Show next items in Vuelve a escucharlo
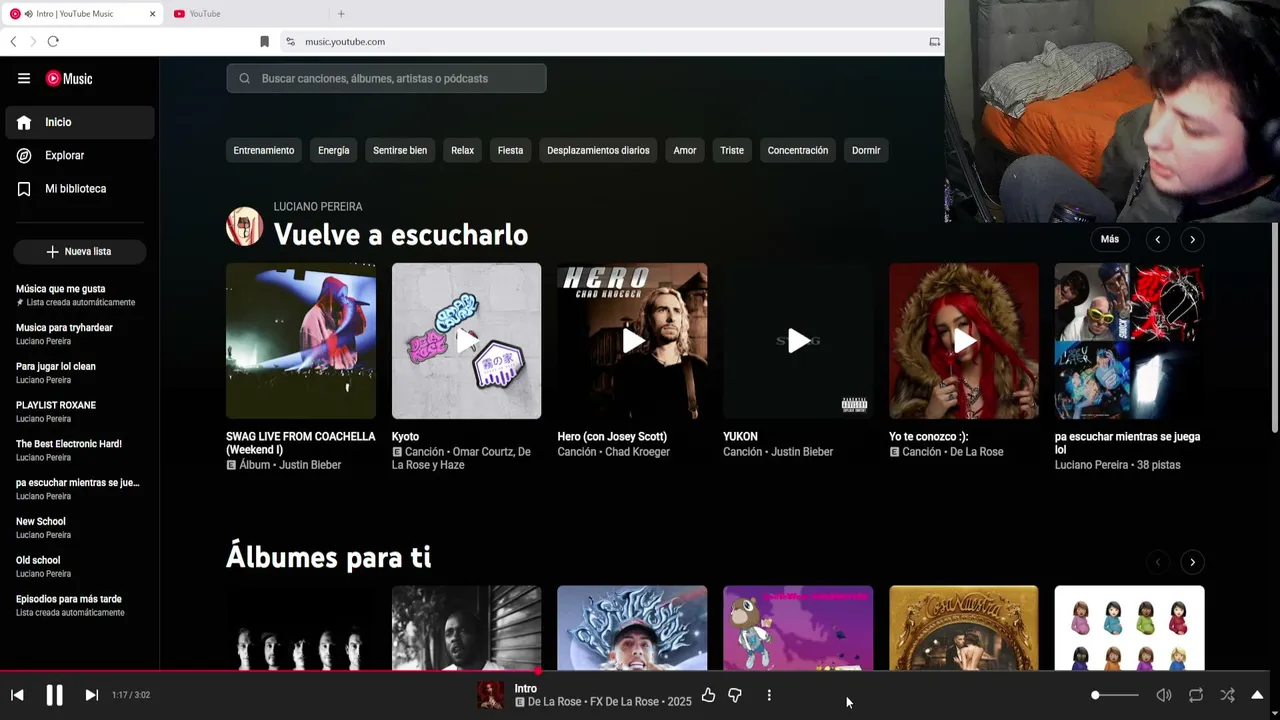1280x720 pixels. (x=1192, y=239)
